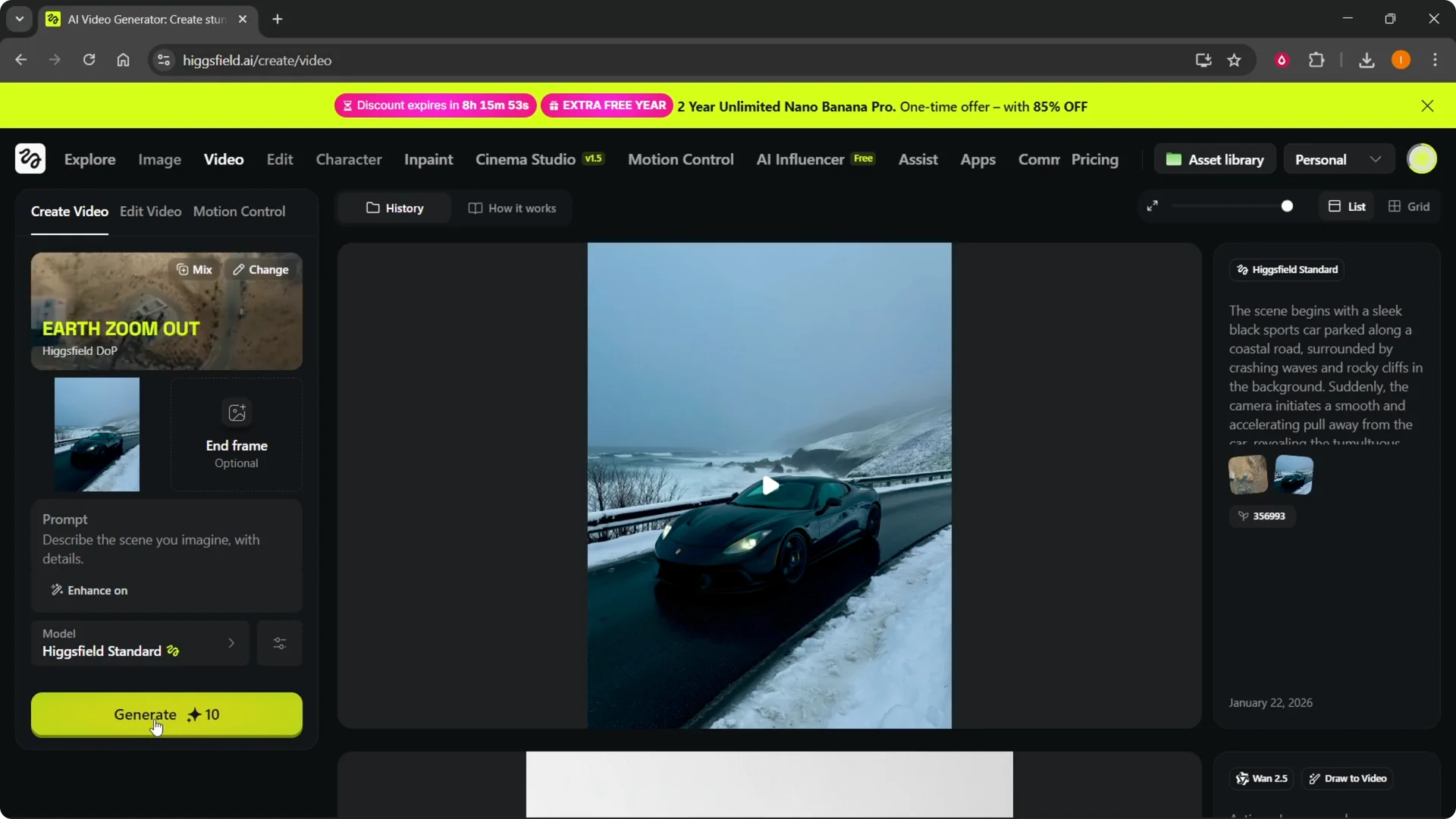
Task: Open the Asset library
Action: [1215, 159]
